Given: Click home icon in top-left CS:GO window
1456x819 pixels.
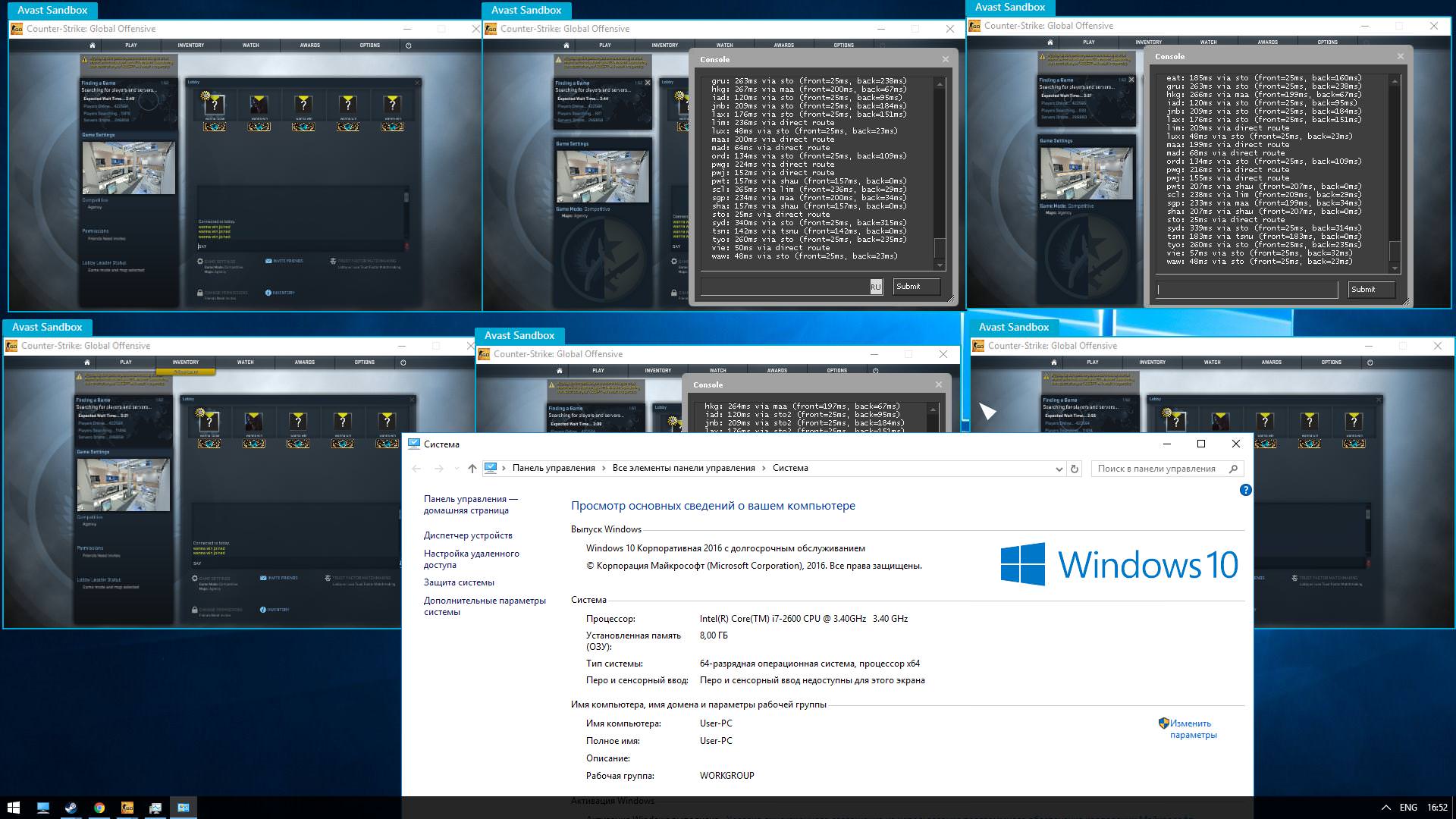Looking at the screenshot, I should pos(93,45).
